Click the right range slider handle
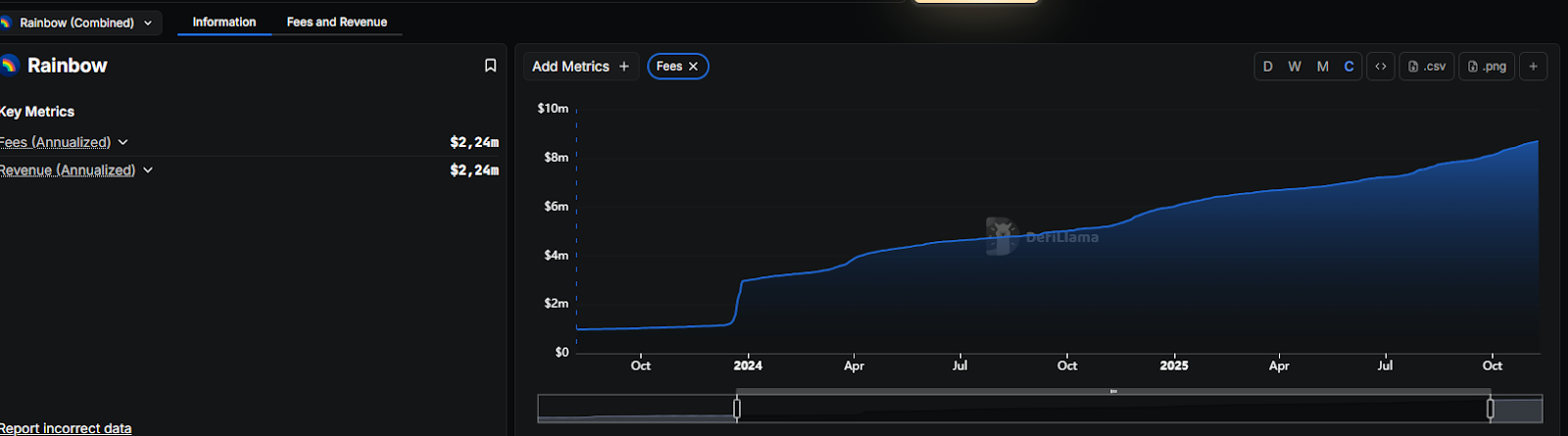 [1491, 409]
